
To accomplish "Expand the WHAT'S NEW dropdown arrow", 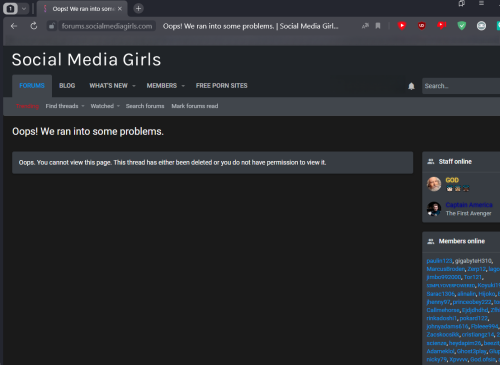I will coord(134,86).
